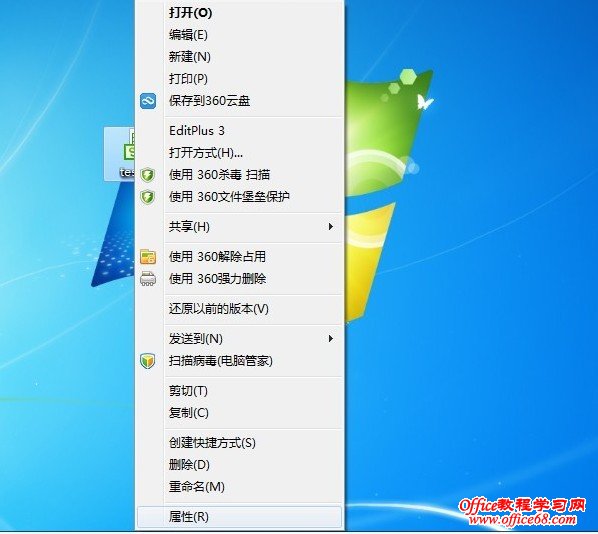Select 使用 360强力删除
Screen dimensions: 598x534
240,279
